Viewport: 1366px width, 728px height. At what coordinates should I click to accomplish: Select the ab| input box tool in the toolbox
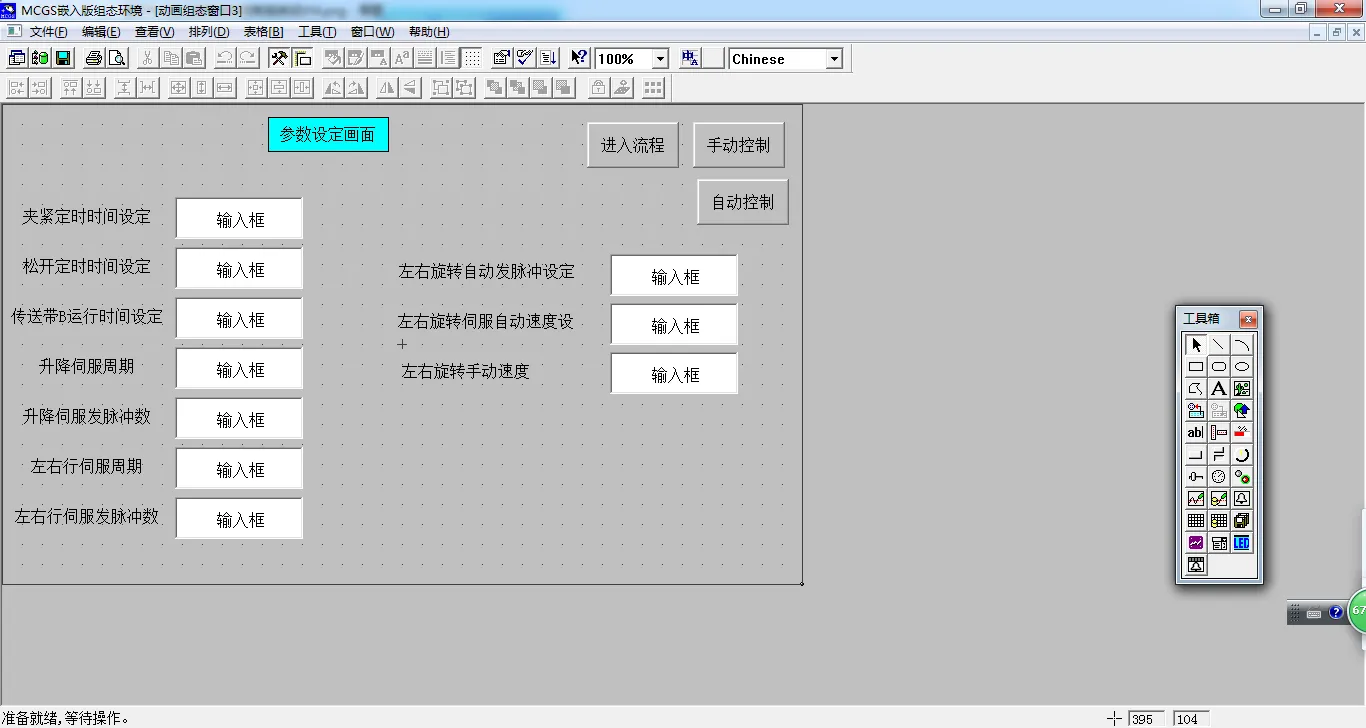coord(1194,431)
